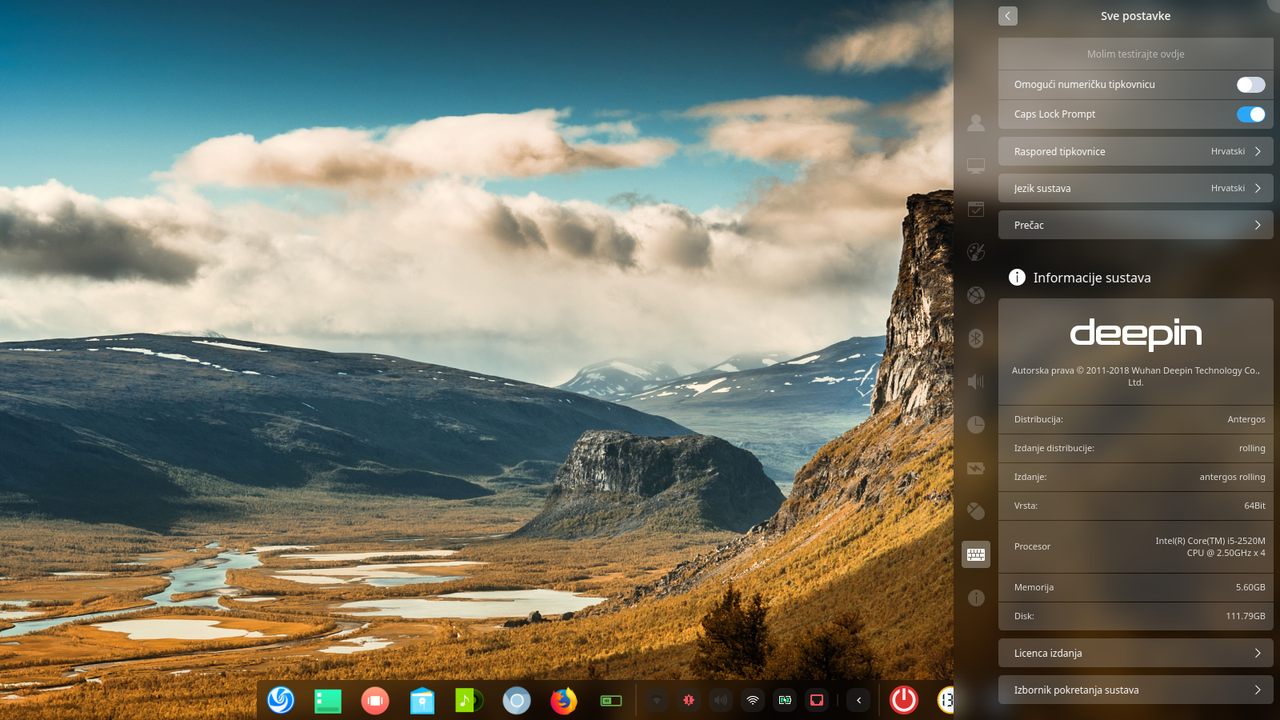Open the Network settings globe icon

[x=975, y=295]
